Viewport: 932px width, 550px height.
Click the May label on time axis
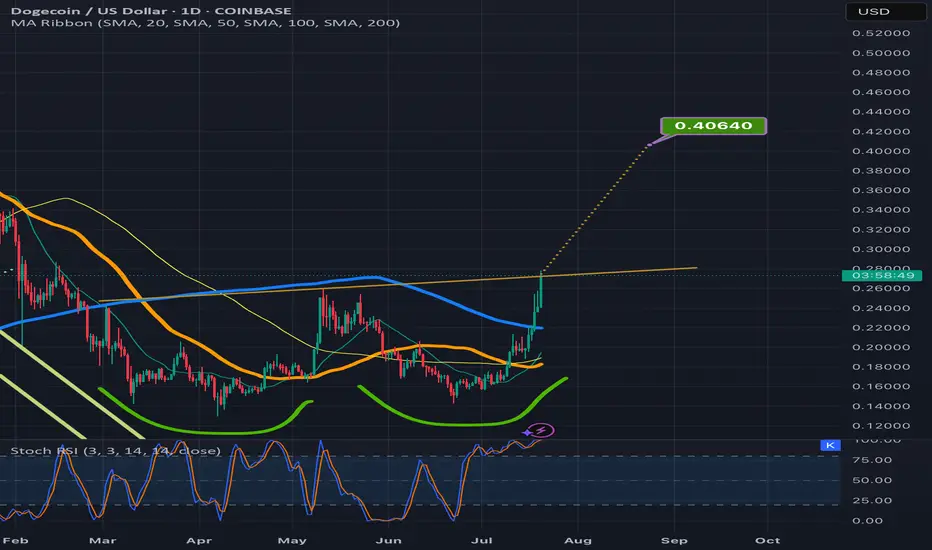pyautogui.click(x=292, y=540)
